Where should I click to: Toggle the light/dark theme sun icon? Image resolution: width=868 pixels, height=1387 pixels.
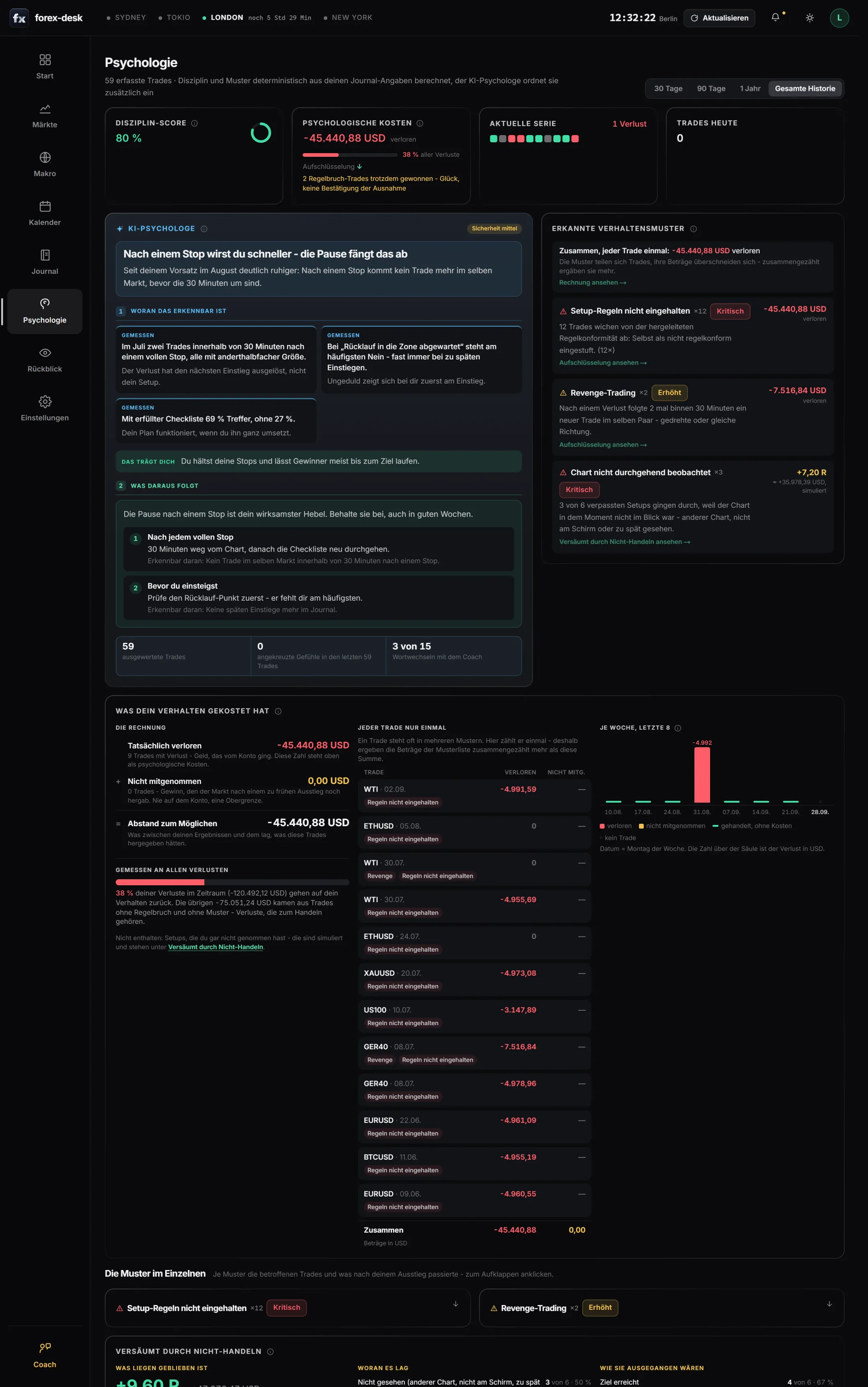click(809, 18)
